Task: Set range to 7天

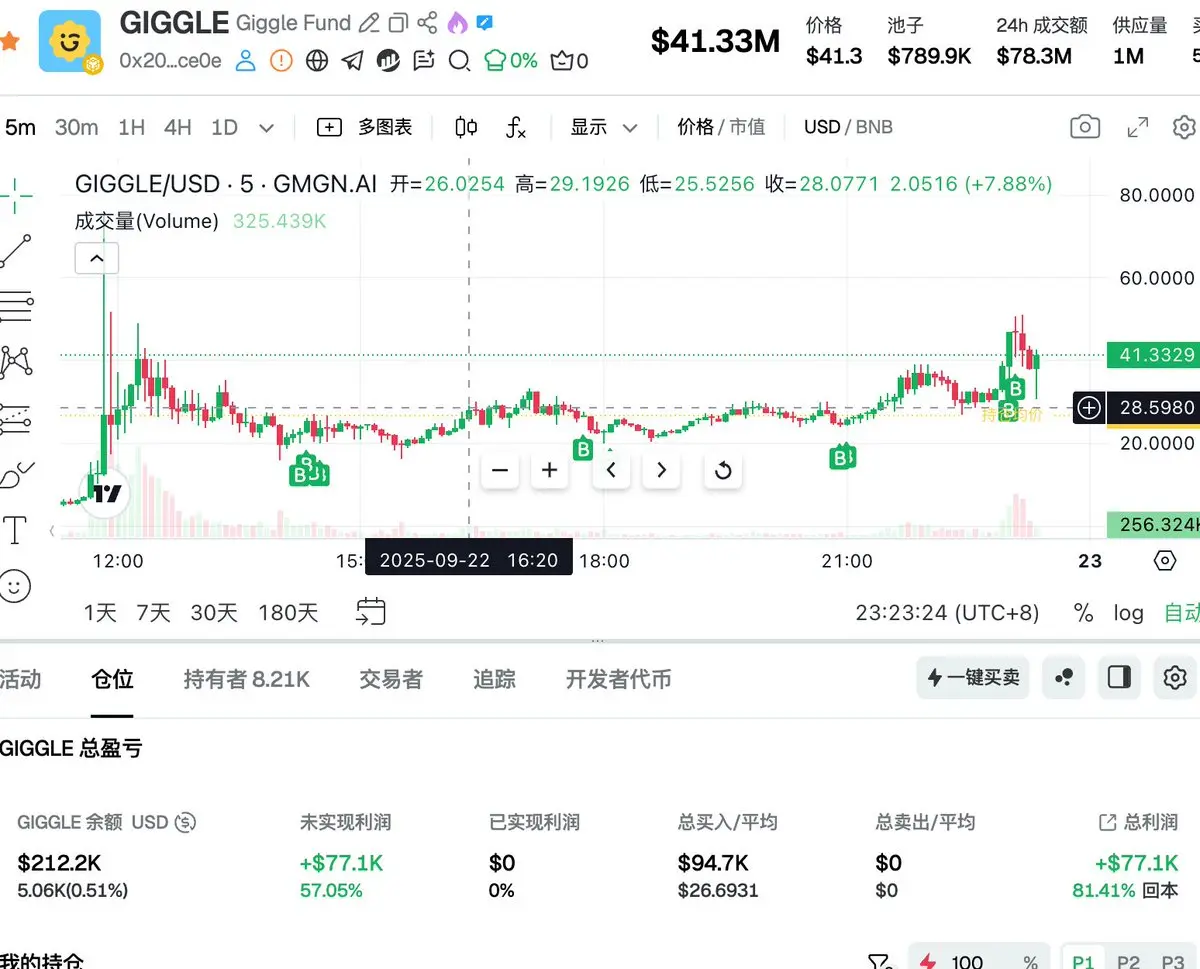Action: coord(153,612)
